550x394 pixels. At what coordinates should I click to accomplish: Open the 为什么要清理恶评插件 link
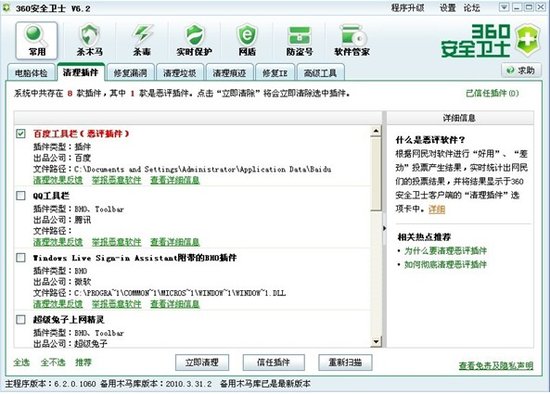445,251
